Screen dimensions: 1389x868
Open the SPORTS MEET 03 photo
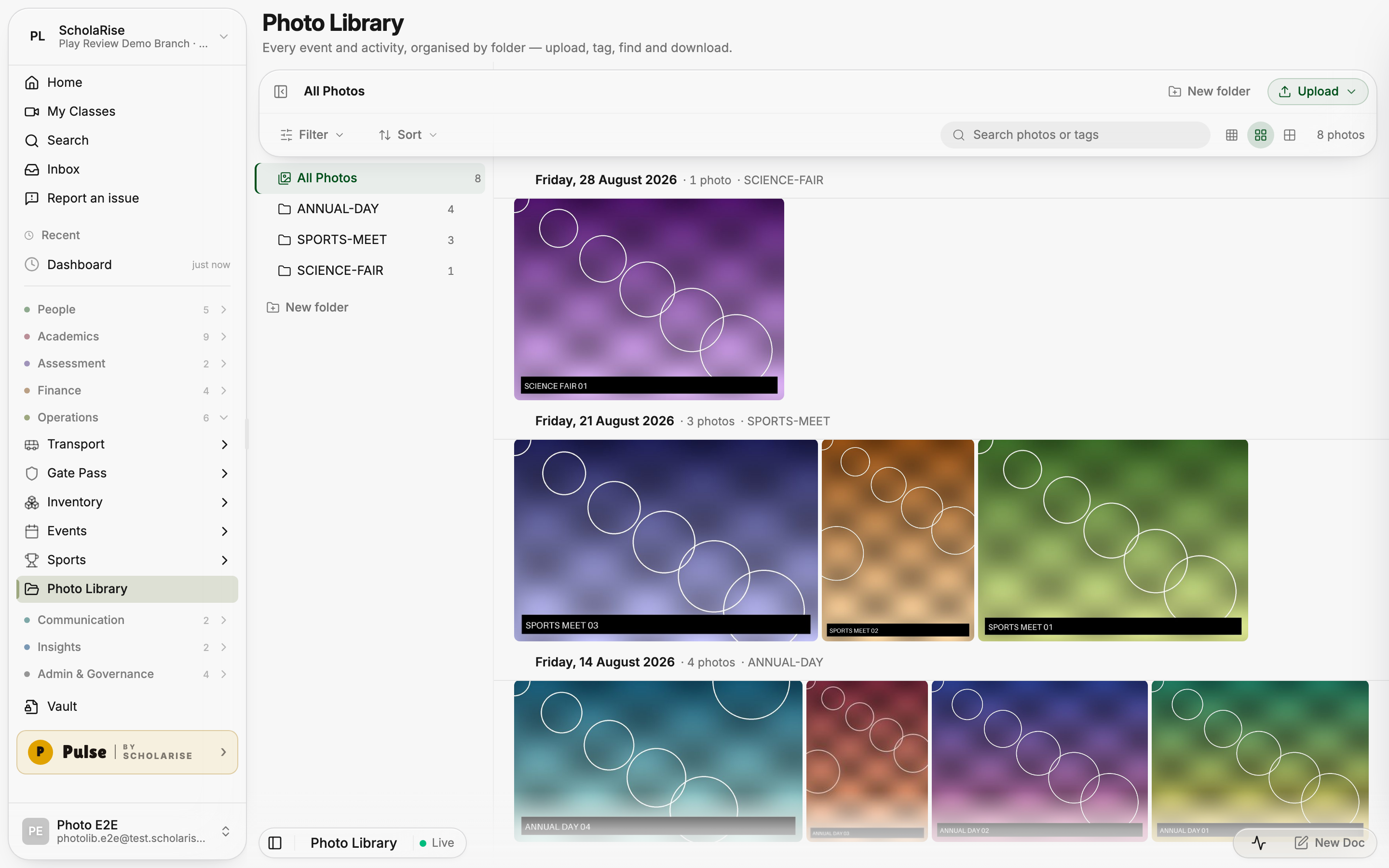pos(666,540)
